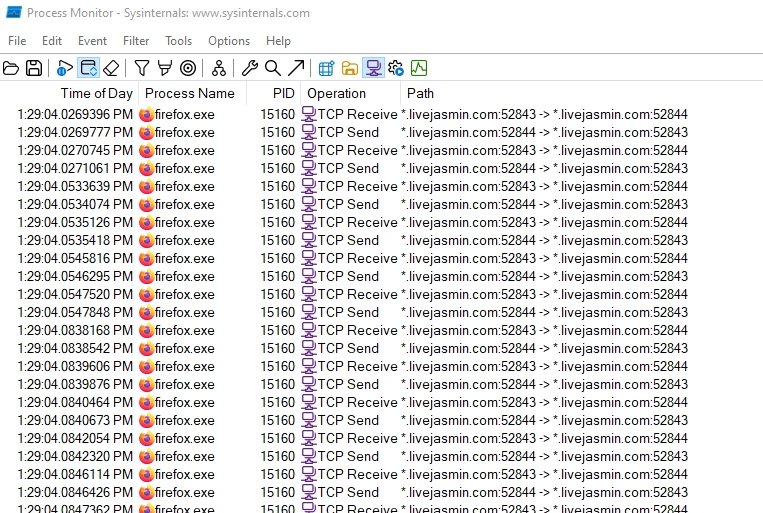Click the Clear display eraser icon
Viewport: 763px width, 513px height.
click(x=111, y=68)
